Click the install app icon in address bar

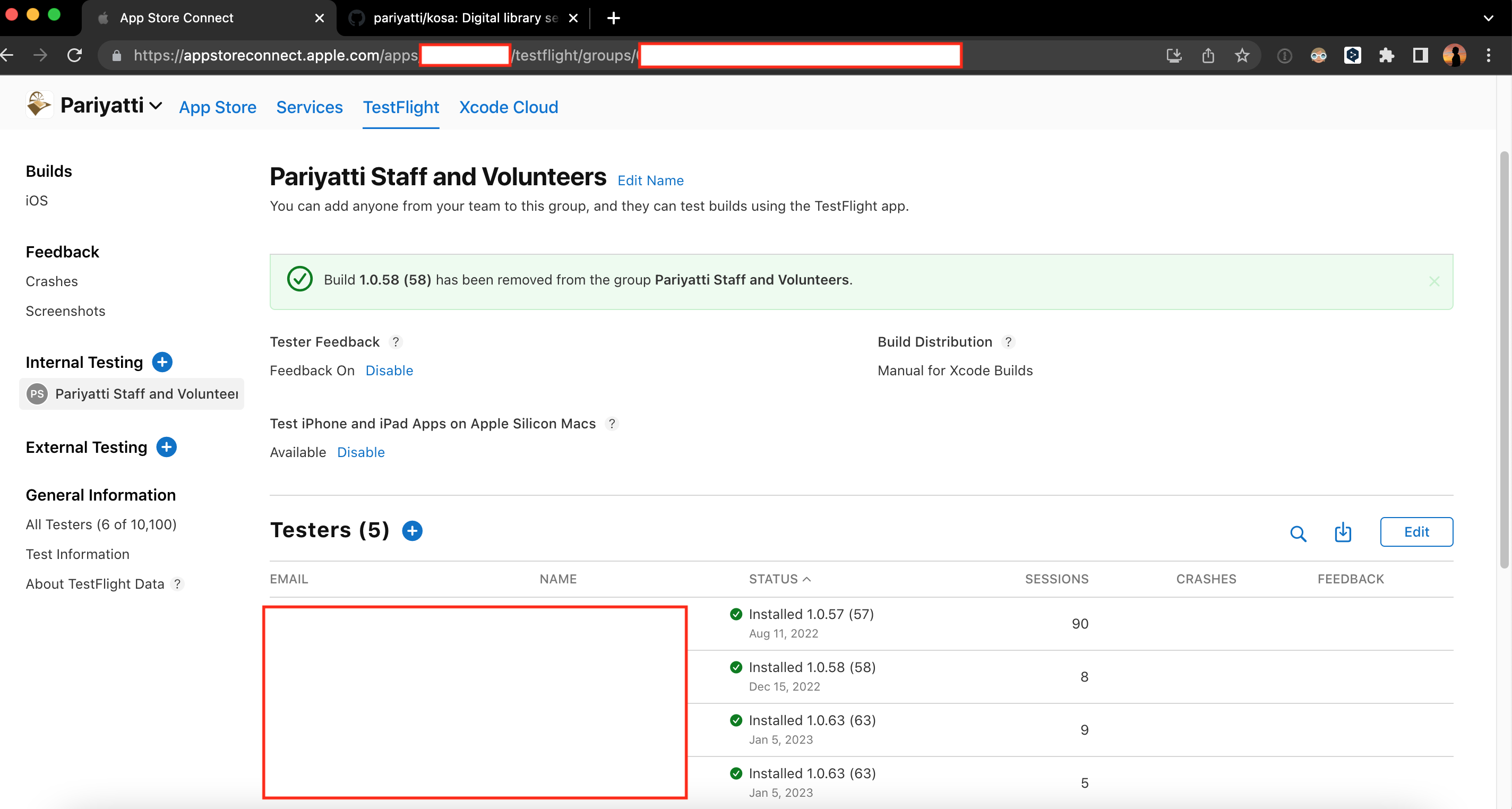[1174, 56]
